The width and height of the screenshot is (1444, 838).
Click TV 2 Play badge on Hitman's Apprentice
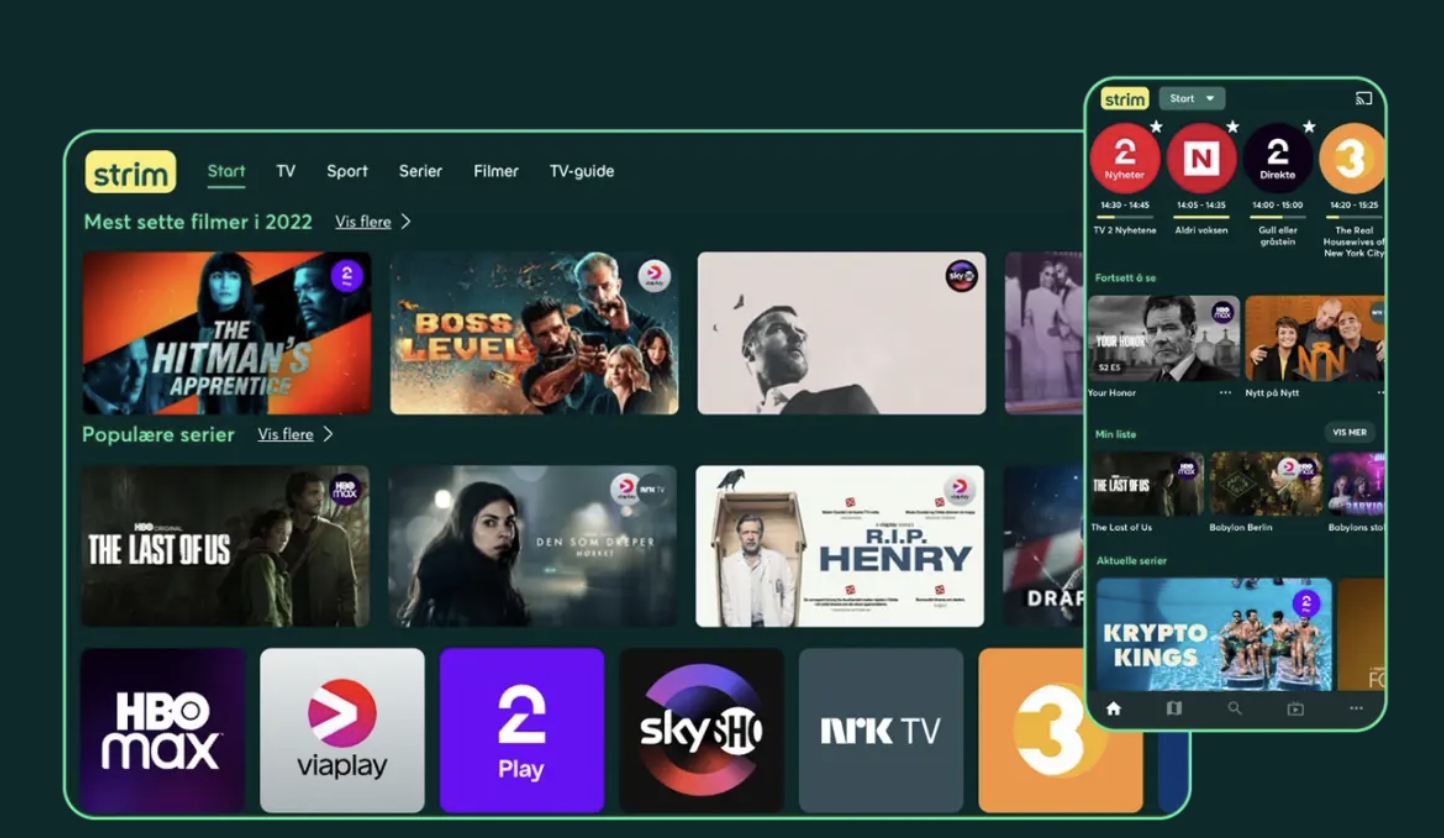point(346,276)
